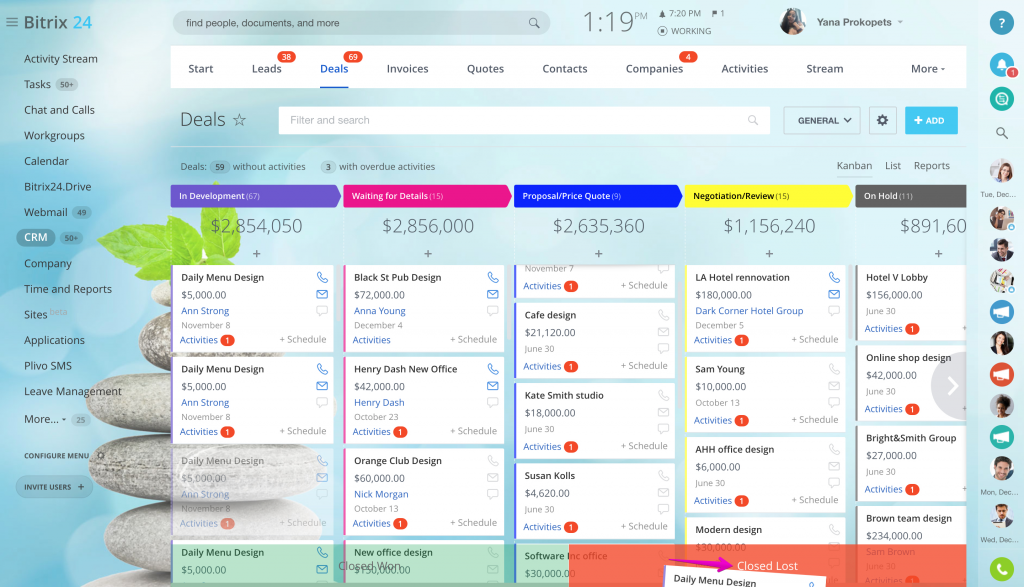This screenshot has width=1024, height=587.
Task: Expand More... in the left sidebar
Action: [x=45, y=419]
